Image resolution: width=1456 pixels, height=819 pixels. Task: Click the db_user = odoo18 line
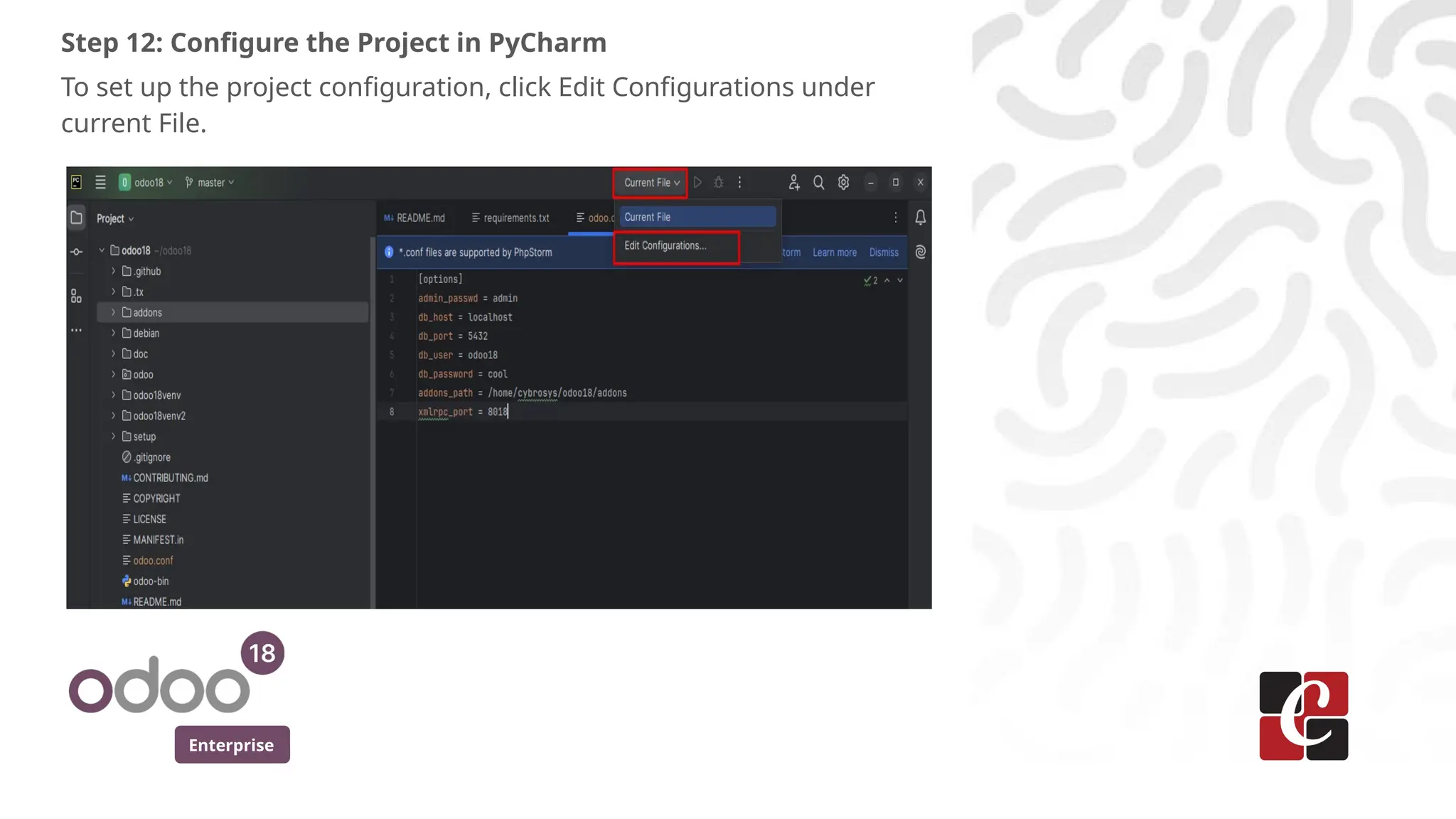point(458,355)
